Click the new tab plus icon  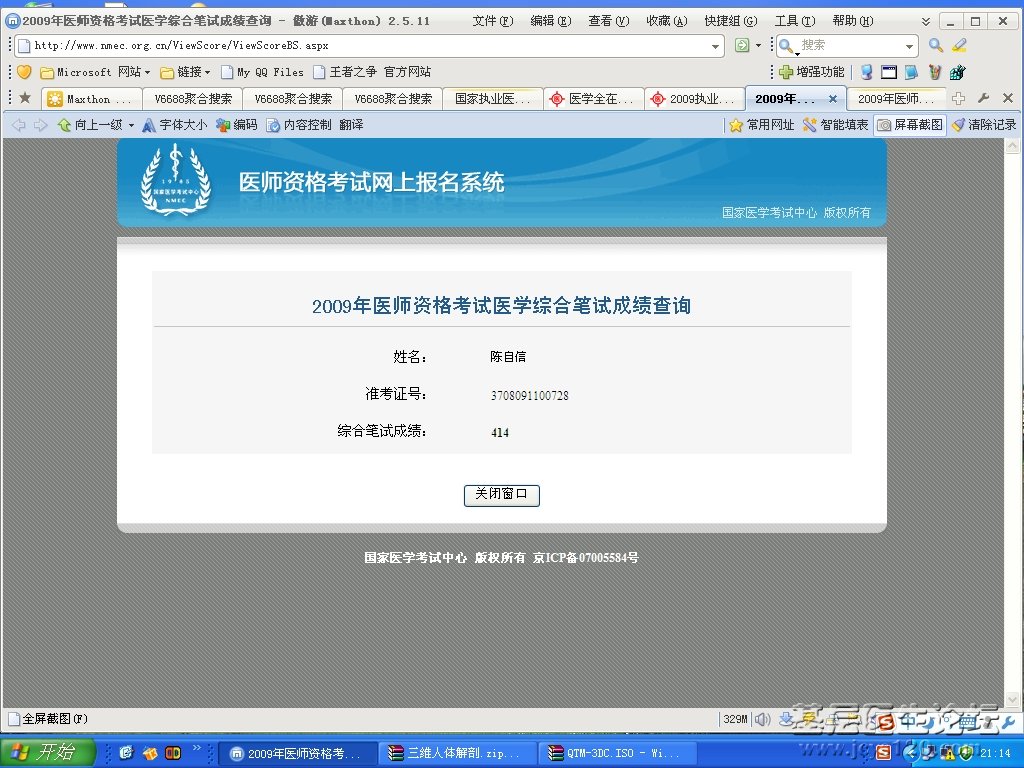(958, 98)
